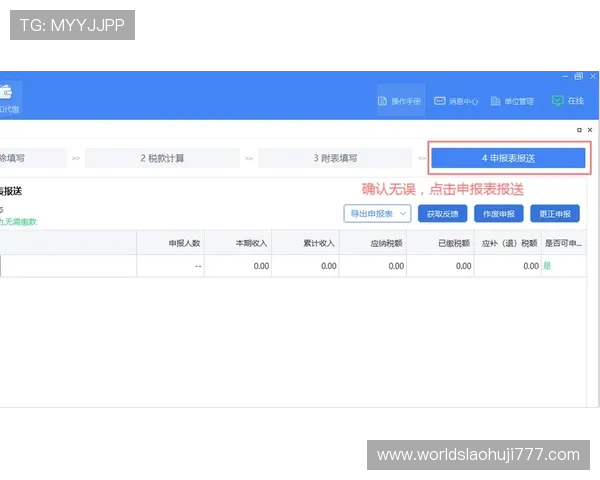The width and height of the screenshot is (600, 480).
Task: Click the 累计收入 column header
Action: point(305,243)
